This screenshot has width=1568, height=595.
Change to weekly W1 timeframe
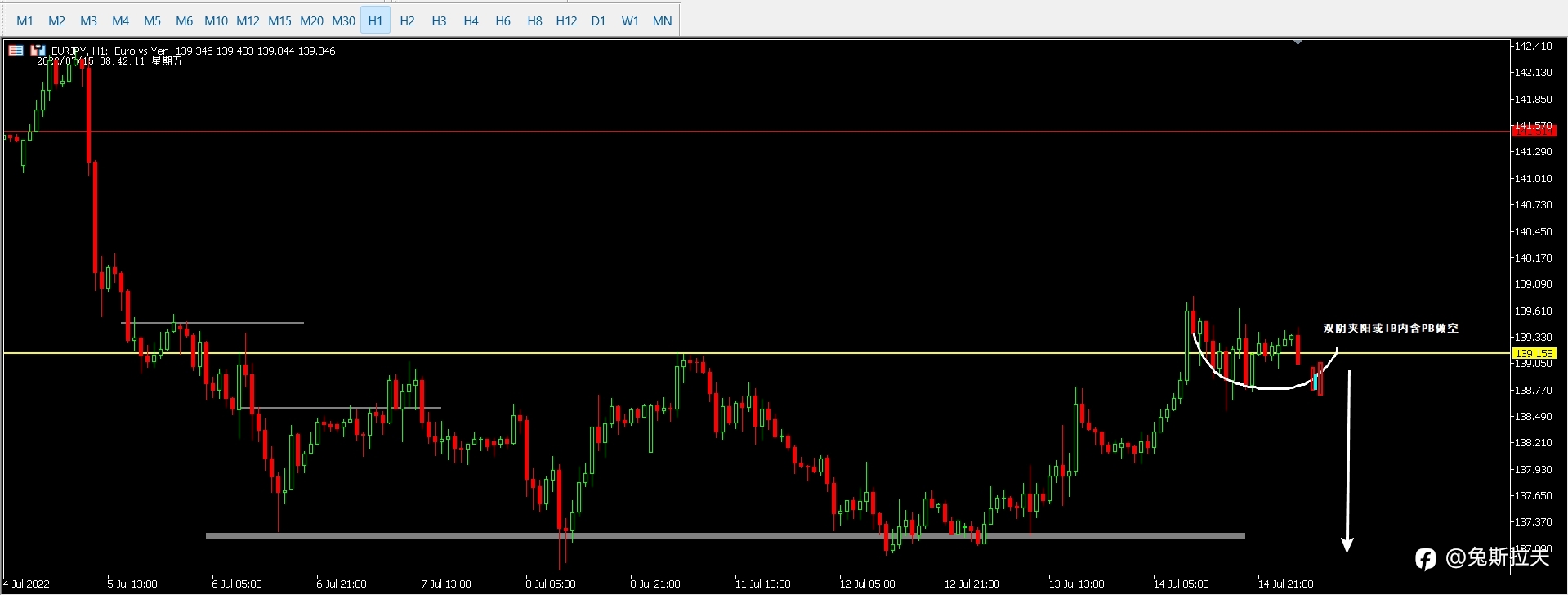tap(630, 20)
